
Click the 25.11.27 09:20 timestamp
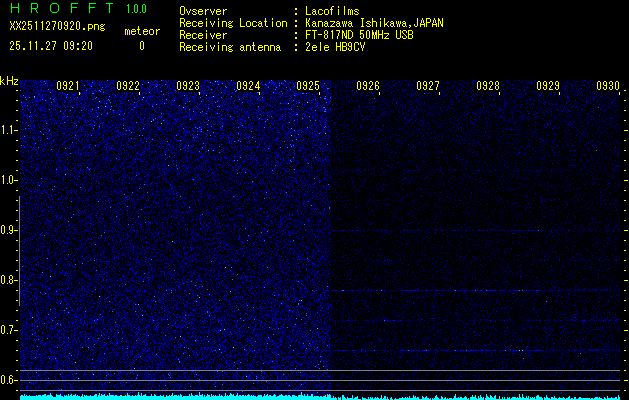pyautogui.click(x=51, y=46)
